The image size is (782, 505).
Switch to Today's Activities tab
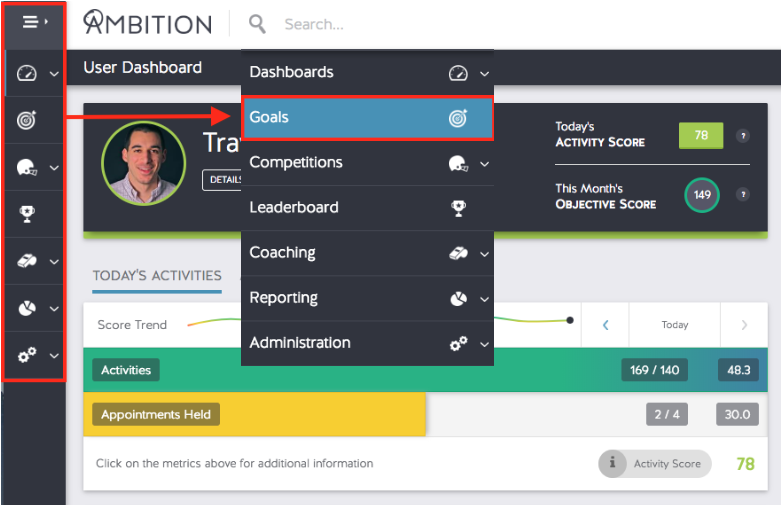click(157, 276)
